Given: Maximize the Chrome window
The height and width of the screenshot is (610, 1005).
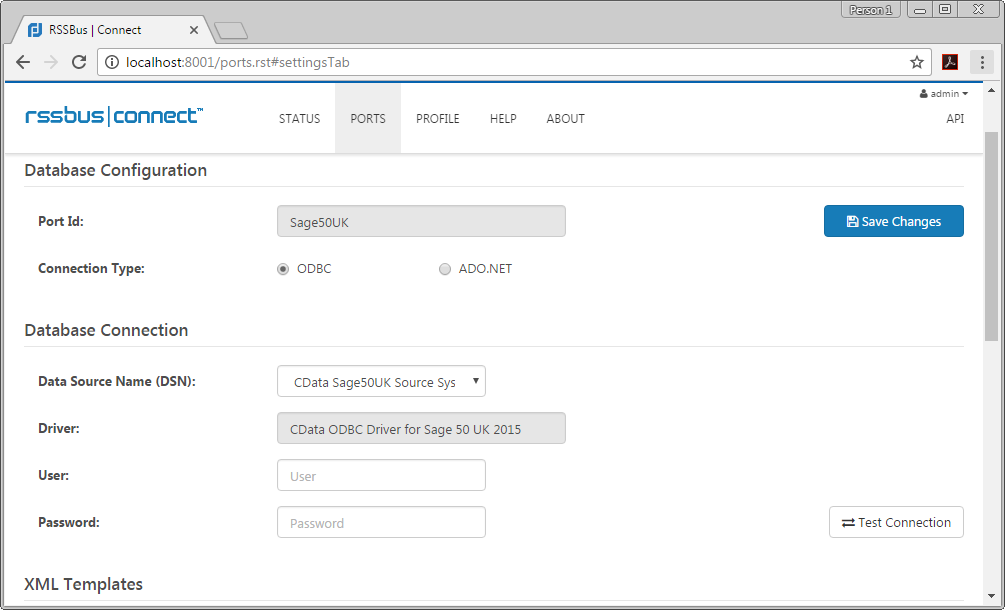Looking at the screenshot, I should 945,10.
